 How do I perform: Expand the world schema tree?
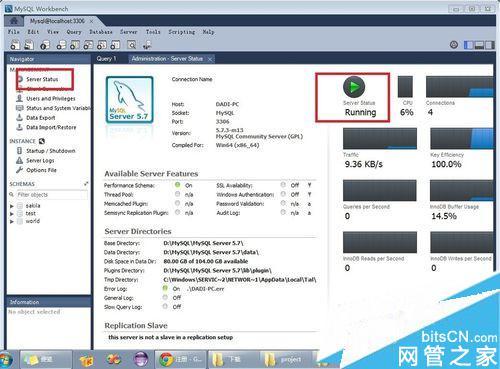[12, 221]
